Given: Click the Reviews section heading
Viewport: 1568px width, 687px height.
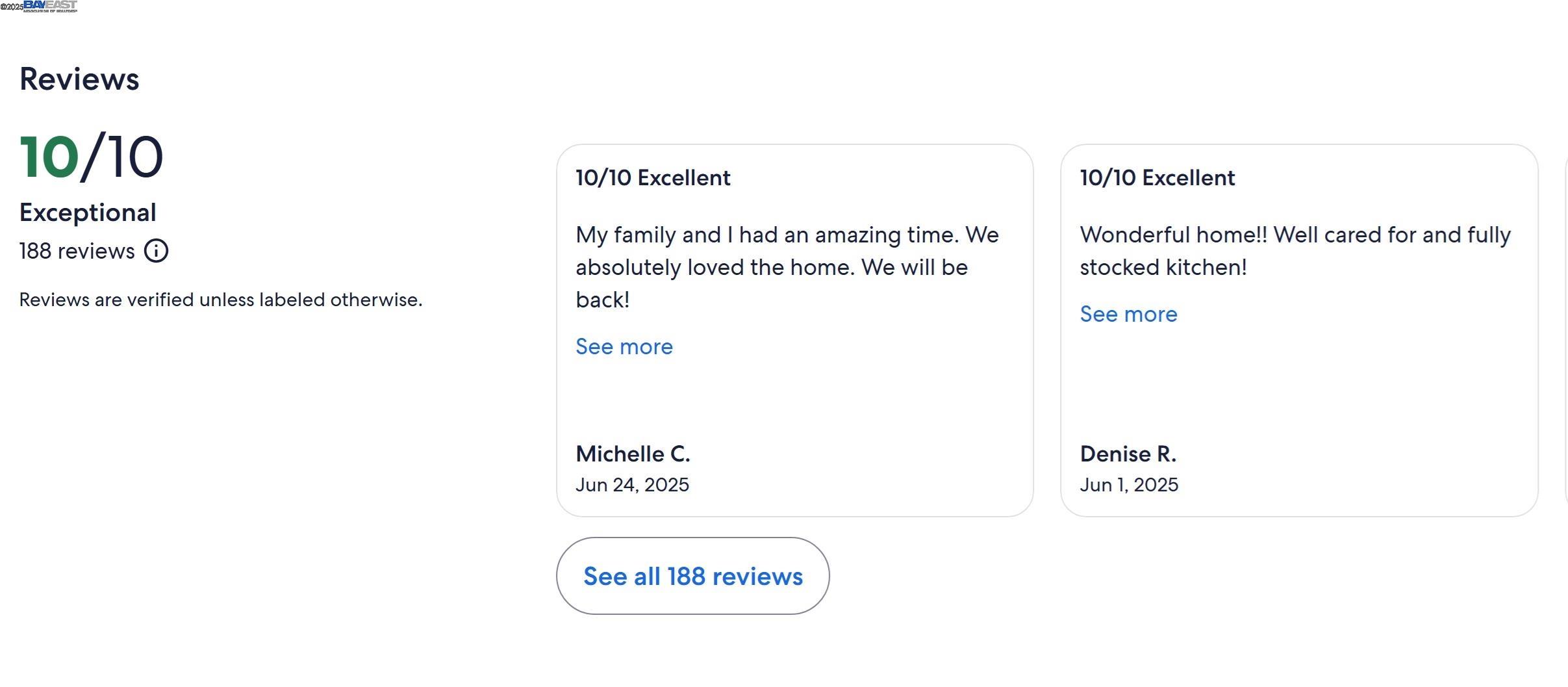Looking at the screenshot, I should point(79,79).
